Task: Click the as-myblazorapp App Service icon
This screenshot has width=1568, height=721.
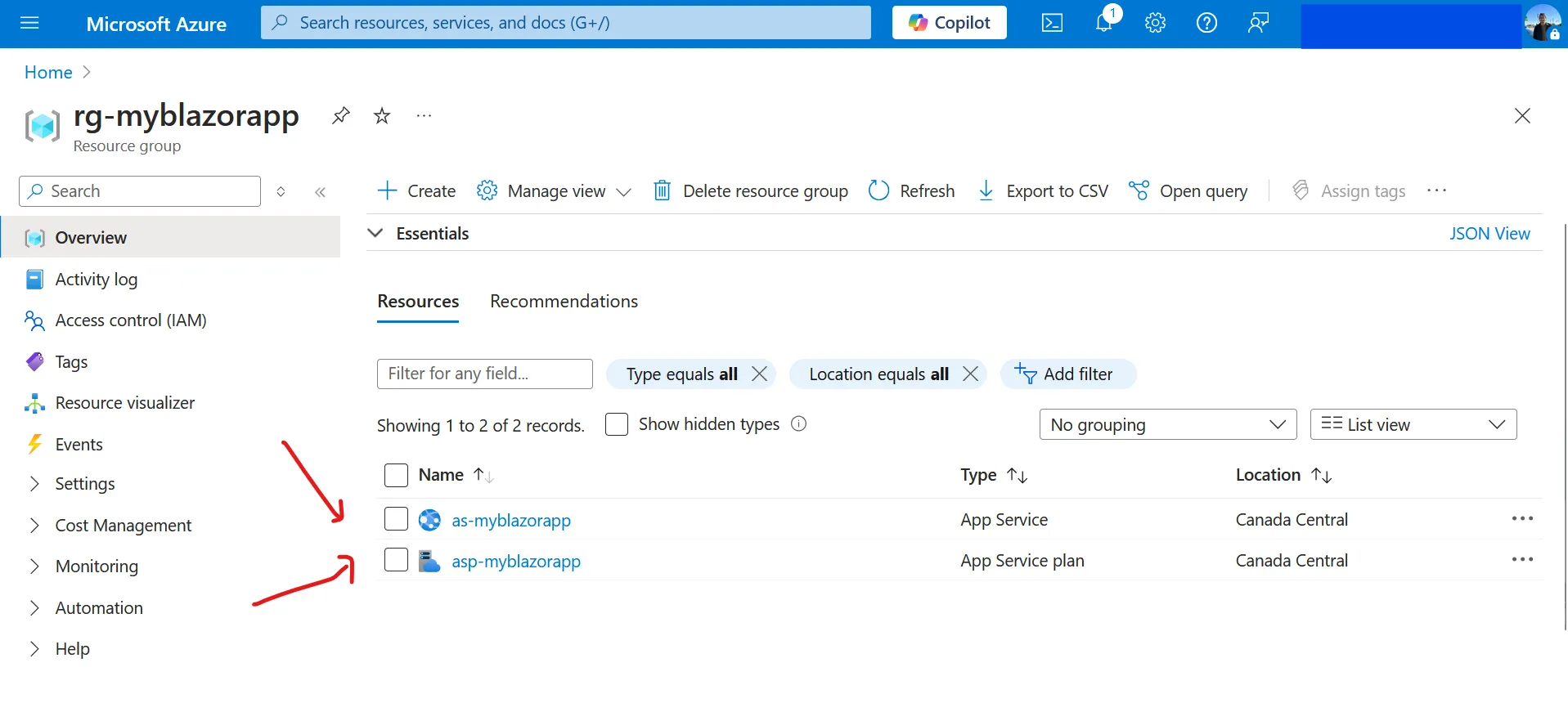Action: pos(429,520)
